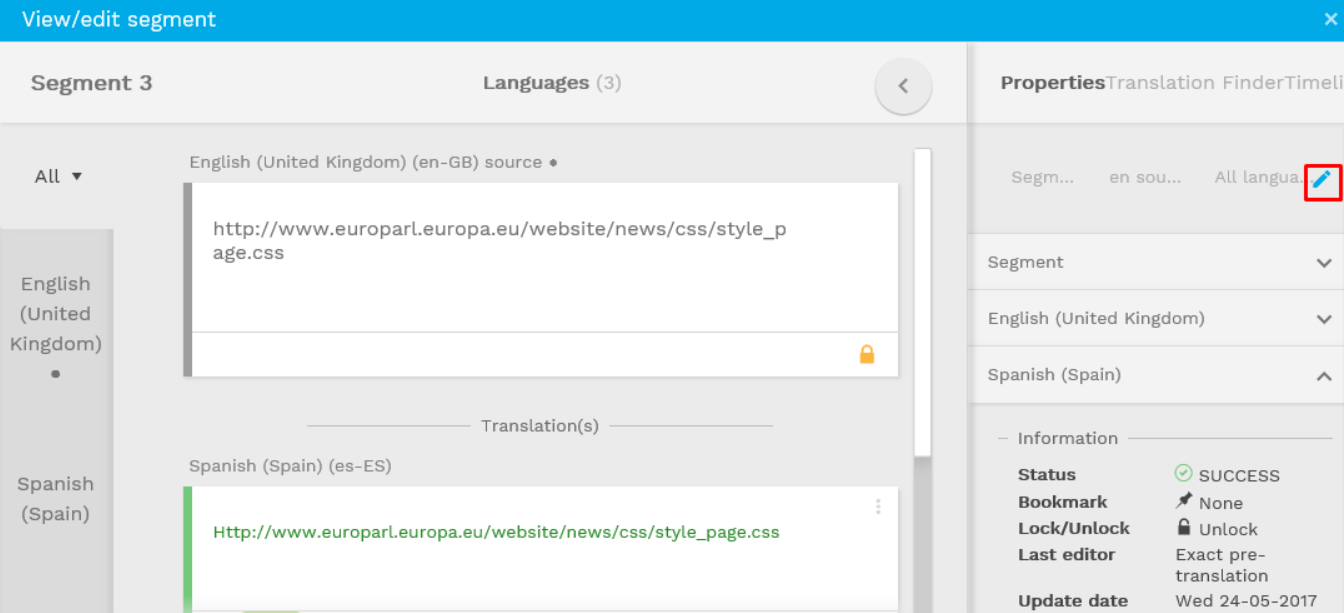Image resolution: width=1344 pixels, height=613 pixels.
Task: Switch to the Properties tab
Action: tap(1052, 83)
